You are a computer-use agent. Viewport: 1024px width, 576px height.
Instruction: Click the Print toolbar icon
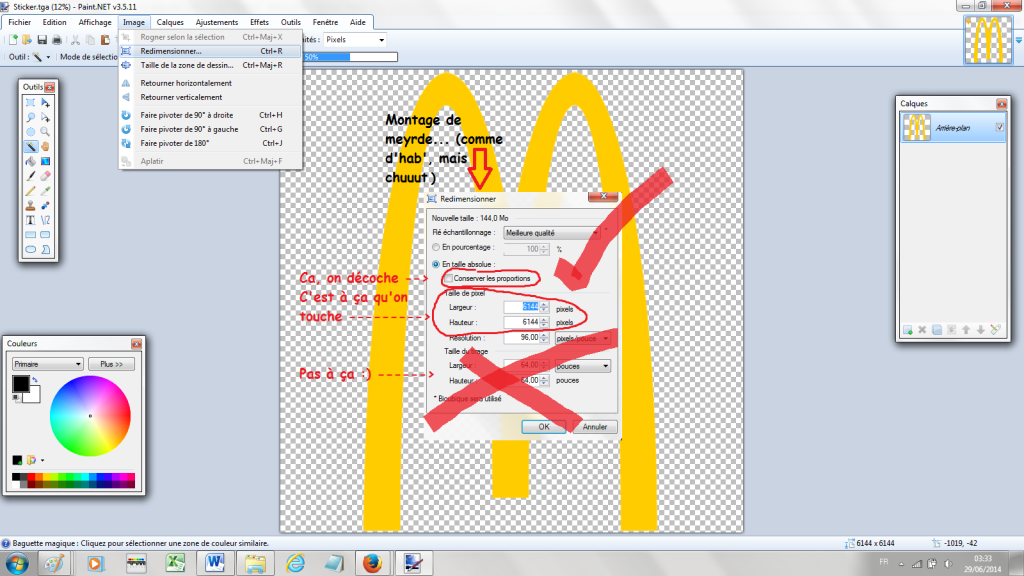click(57, 40)
